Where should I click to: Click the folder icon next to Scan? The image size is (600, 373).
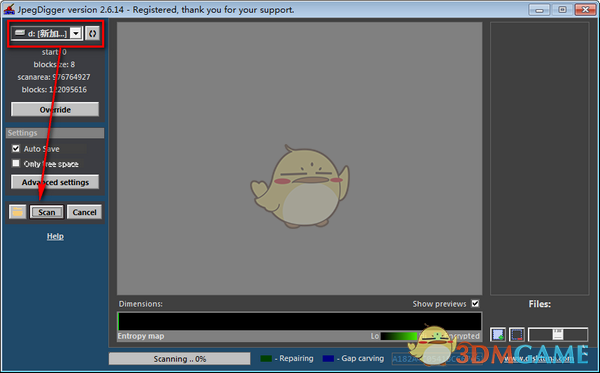tap(18, 212)
